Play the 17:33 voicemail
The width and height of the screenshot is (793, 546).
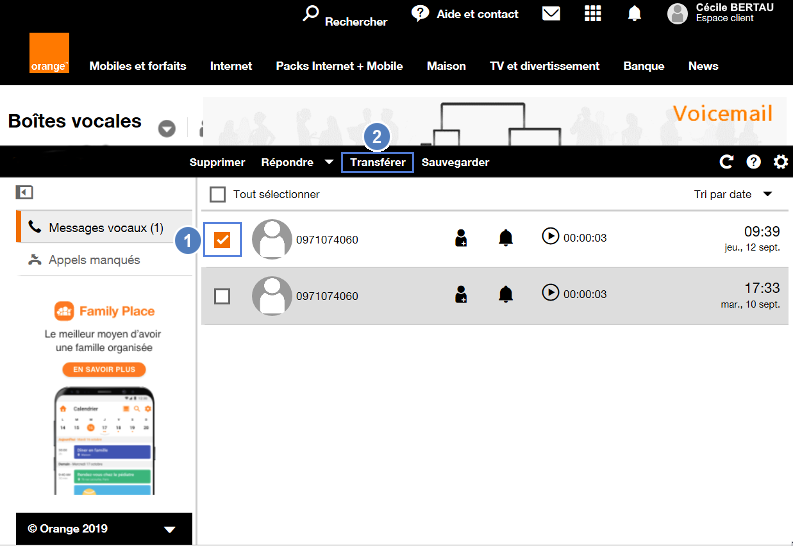point(550,292)
